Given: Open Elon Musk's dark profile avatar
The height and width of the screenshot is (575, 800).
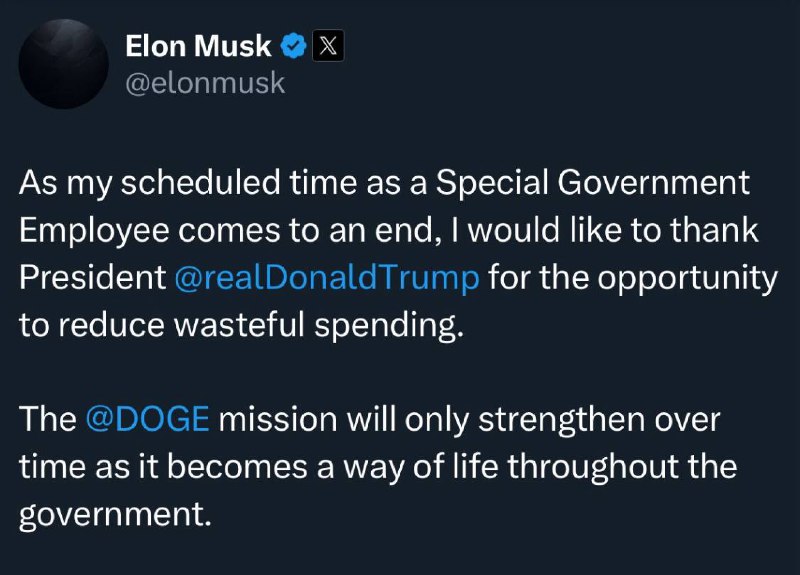Looking at the screenshot, I should (64, 64).
